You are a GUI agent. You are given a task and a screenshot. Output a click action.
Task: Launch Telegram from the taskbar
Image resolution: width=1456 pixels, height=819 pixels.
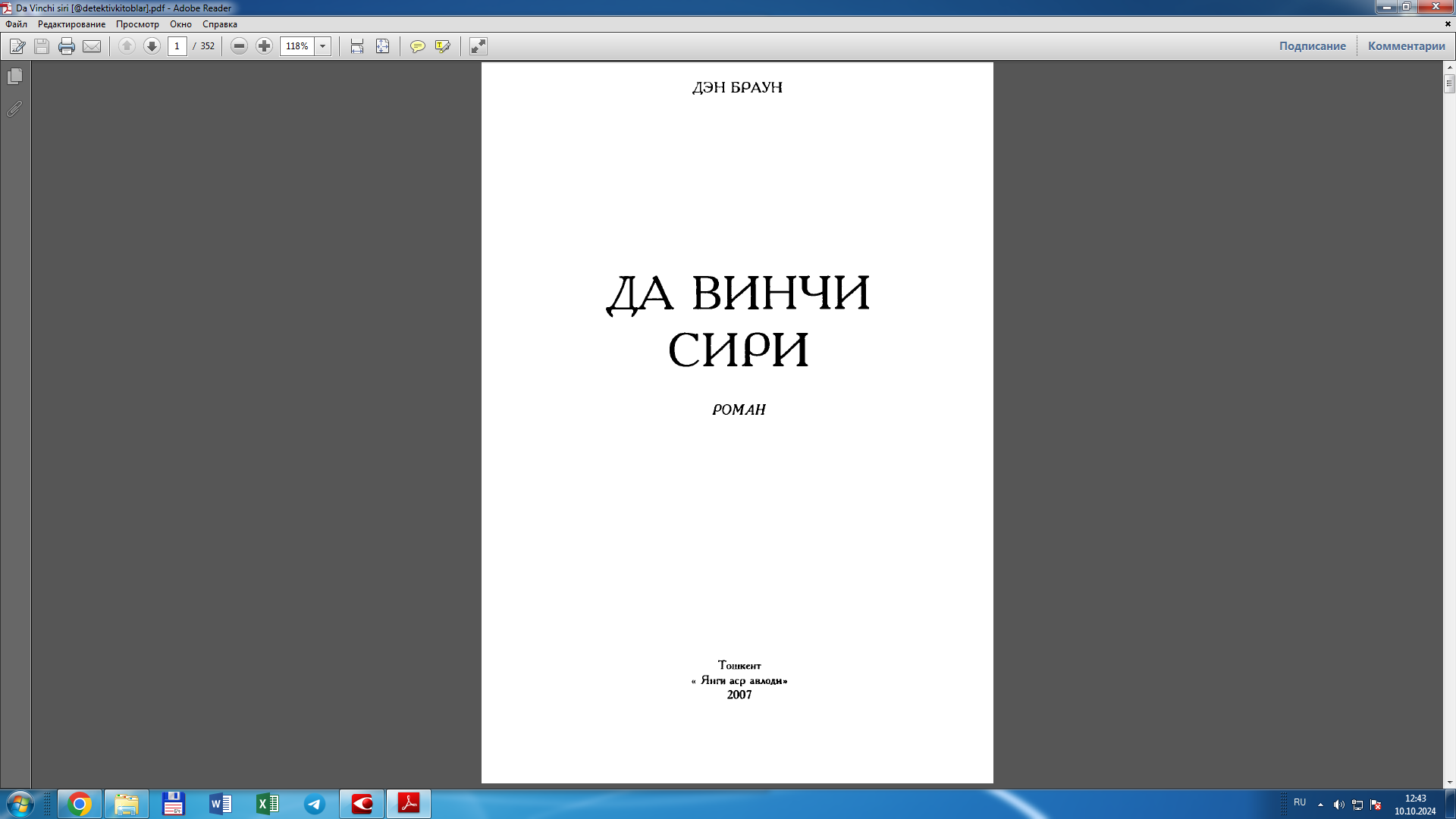[x=315, y=804]
